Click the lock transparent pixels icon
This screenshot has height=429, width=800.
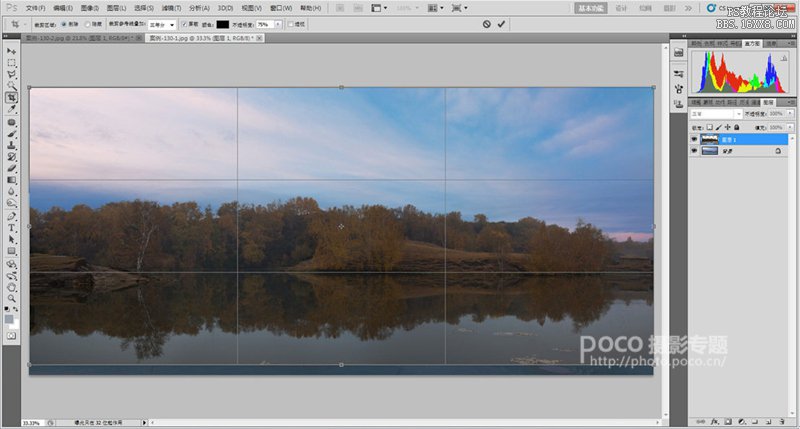pyautogui.click(x=710, y=127)
